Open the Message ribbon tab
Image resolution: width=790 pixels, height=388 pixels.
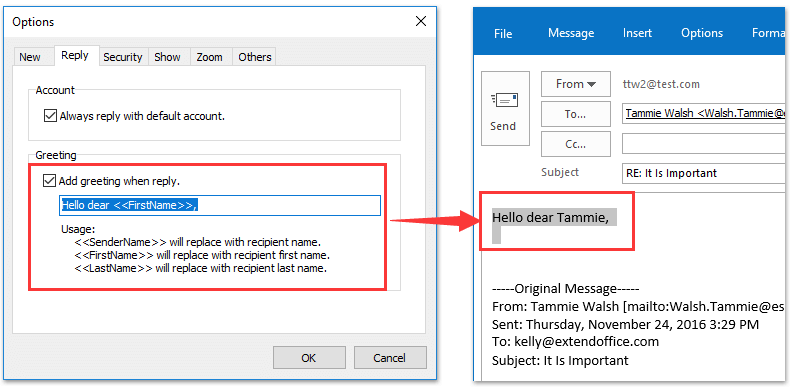click(x=571, y=33)
